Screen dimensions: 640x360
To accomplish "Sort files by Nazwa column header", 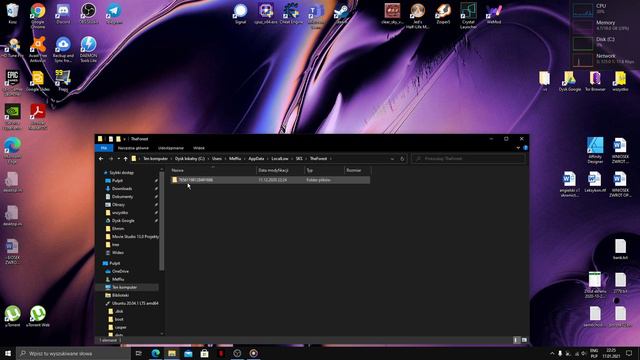I will (213, 170).
